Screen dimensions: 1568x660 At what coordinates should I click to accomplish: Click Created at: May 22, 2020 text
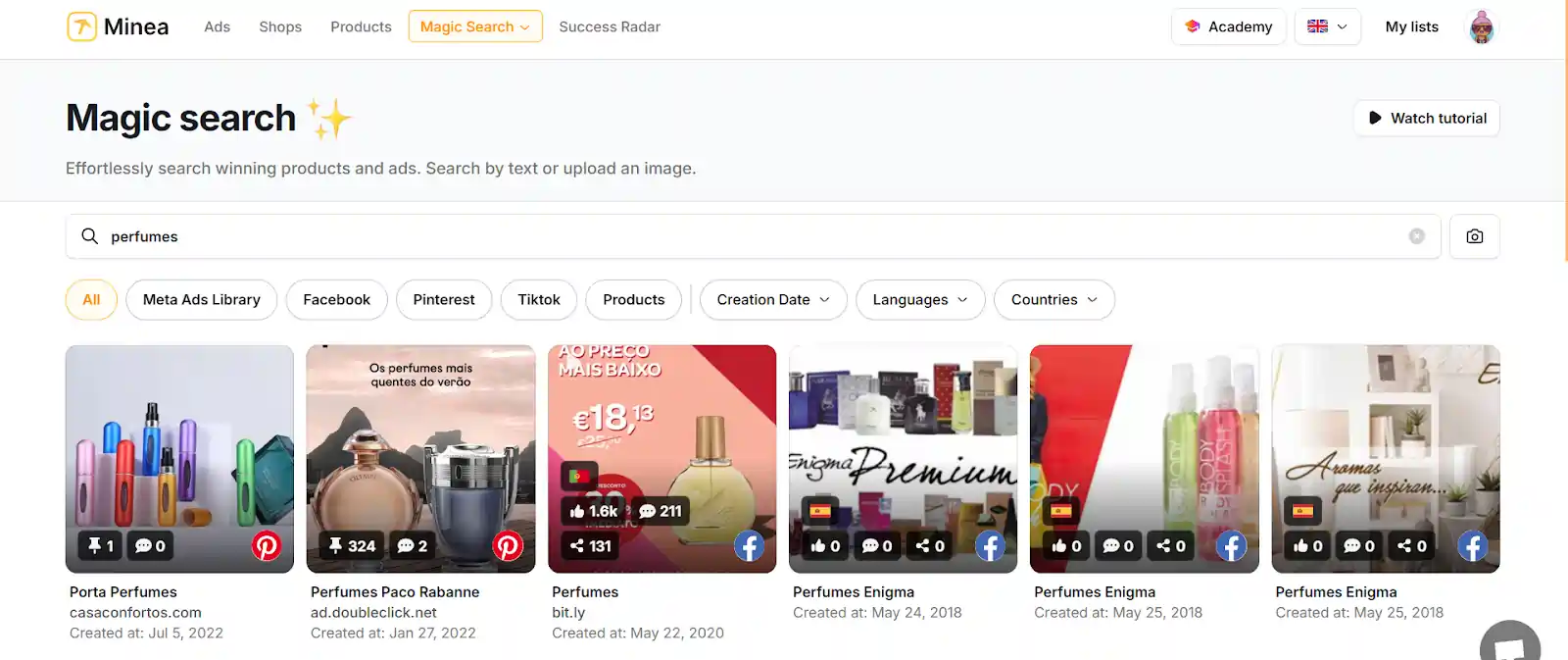pyautogui.click(x=638, y=634)
